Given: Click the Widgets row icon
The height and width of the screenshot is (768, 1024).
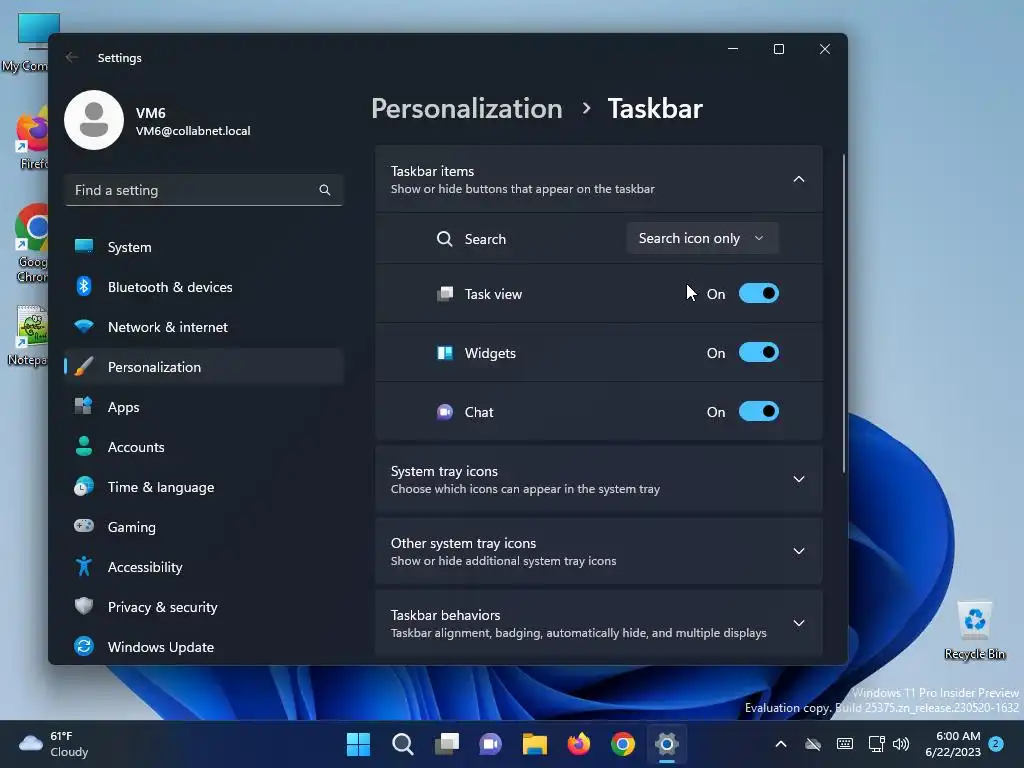Looking at the screenshot, I should click(445, 353).
